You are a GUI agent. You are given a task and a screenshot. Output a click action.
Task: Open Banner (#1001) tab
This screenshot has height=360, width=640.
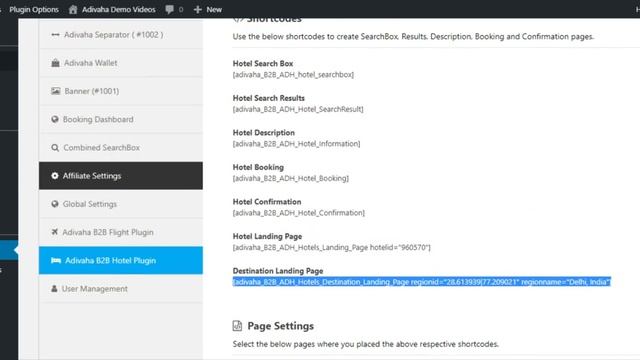(121, 91)
